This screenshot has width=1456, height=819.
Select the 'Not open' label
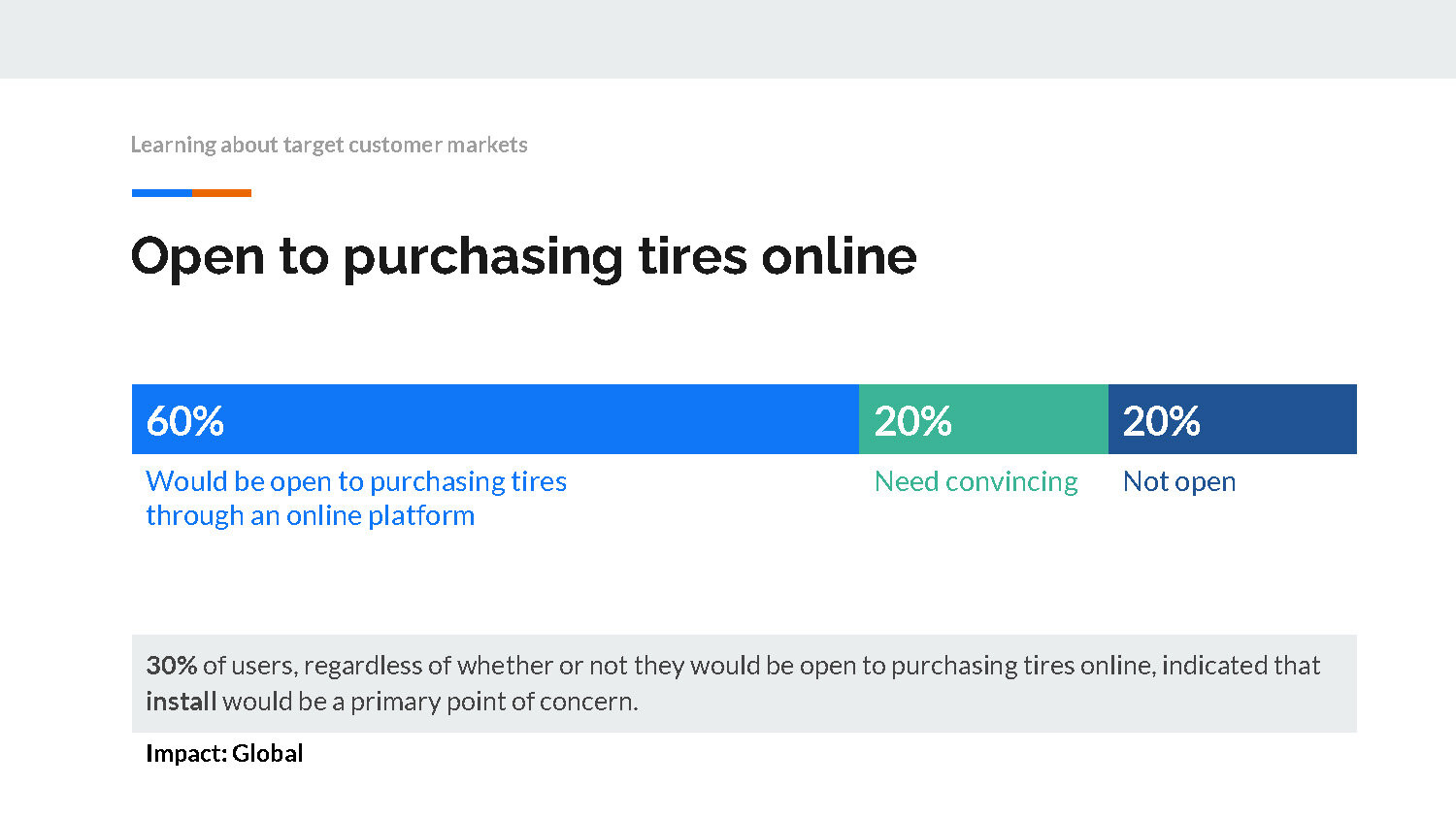point(1178,481)
